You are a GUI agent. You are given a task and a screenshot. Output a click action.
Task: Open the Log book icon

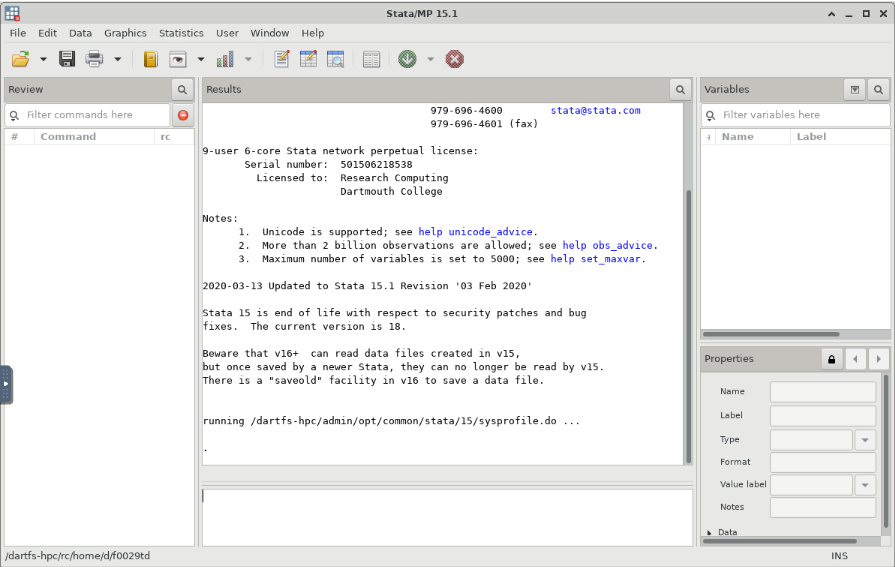pyautogui.click(x=150, y=59)
